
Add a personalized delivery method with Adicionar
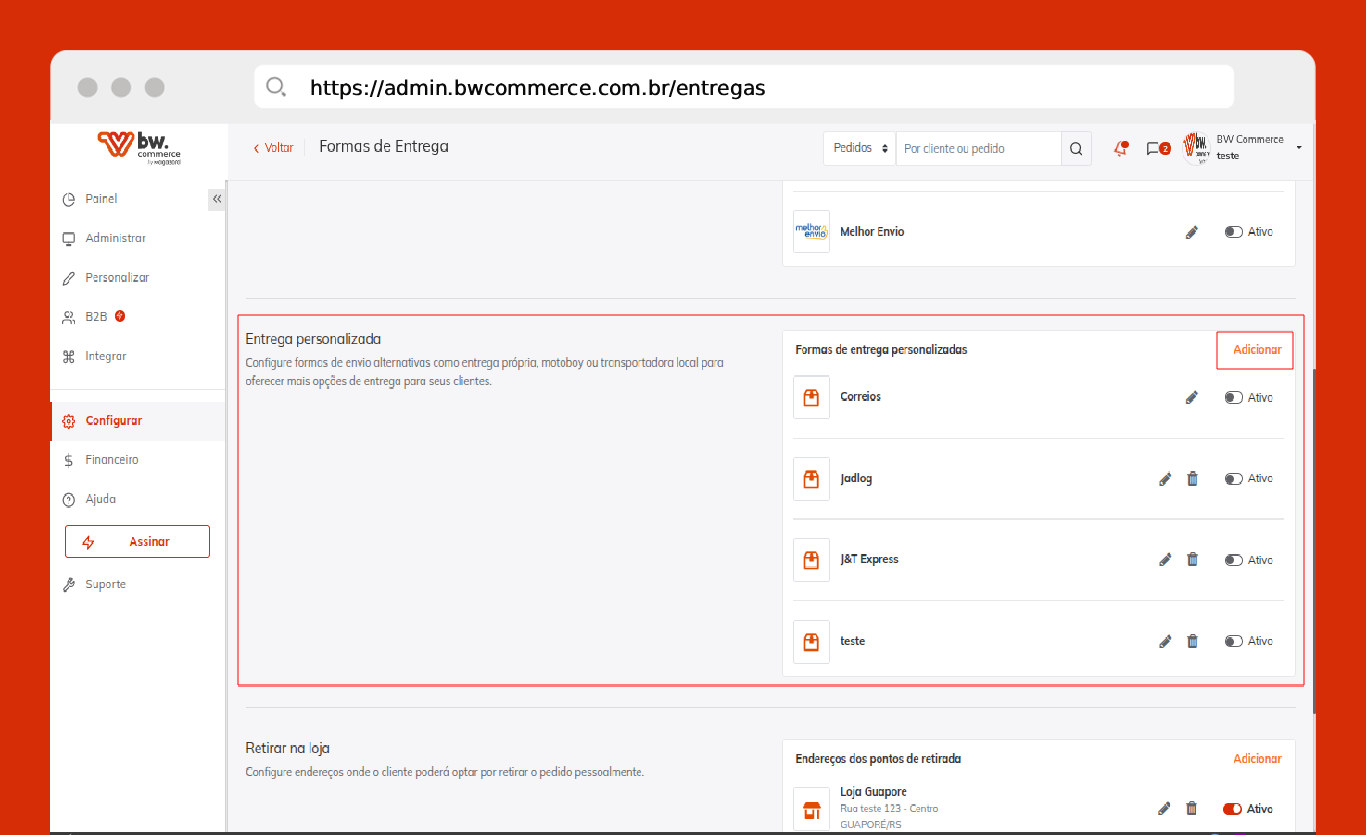pos(1256,350)
